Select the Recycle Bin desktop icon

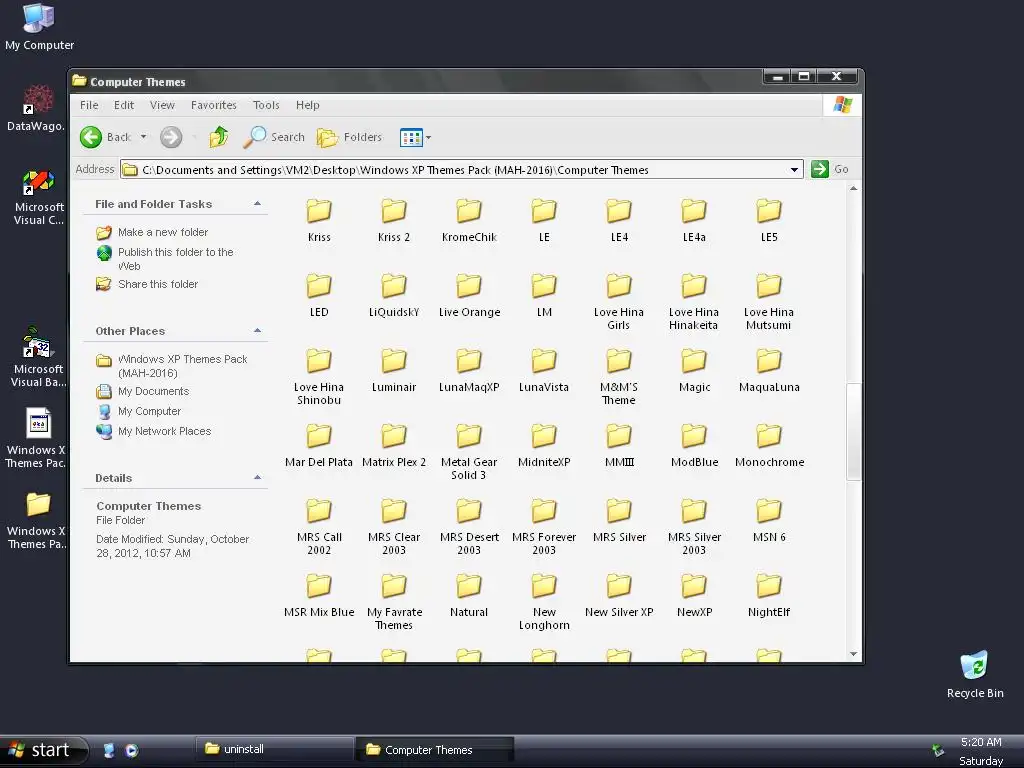pyautogui.click(x=975, y=675)
